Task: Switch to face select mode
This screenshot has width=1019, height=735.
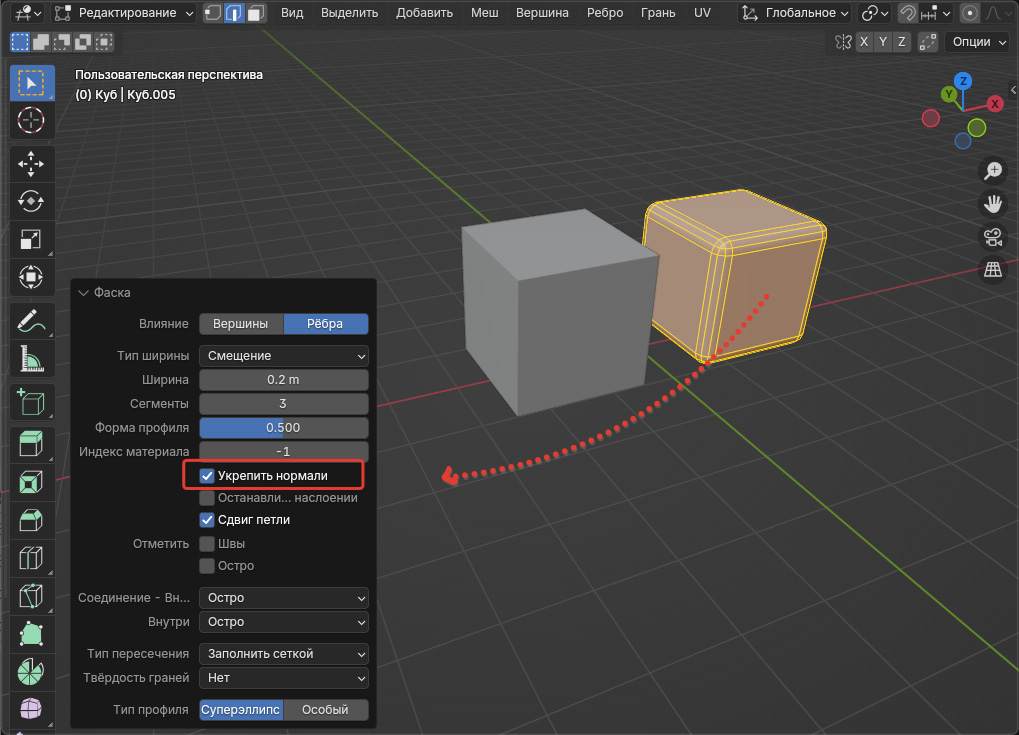Action: 255,13
